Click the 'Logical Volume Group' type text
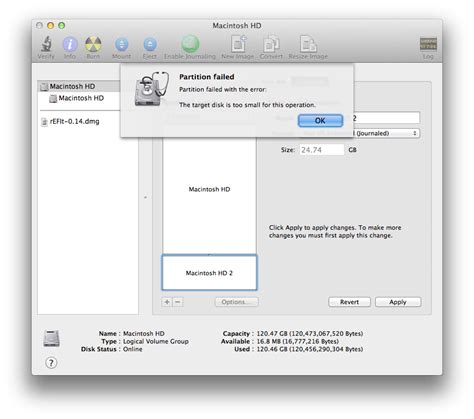 (156, 341)
